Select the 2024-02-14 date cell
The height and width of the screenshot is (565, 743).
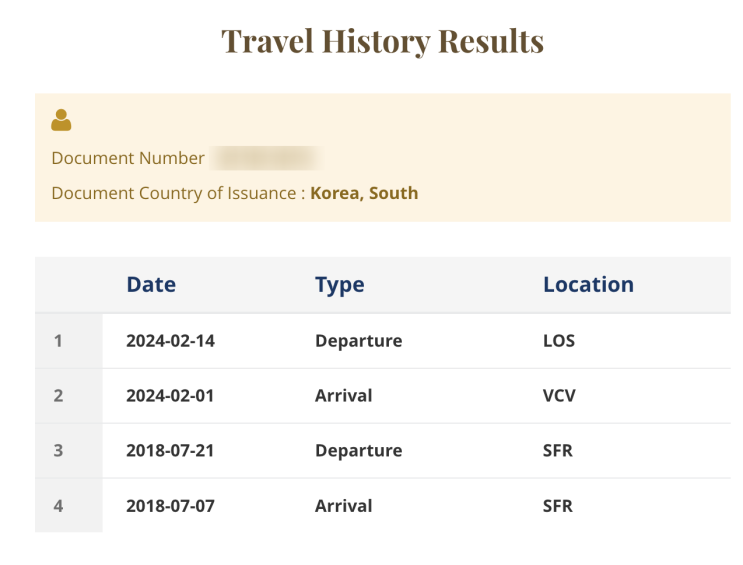click(170, 341)
